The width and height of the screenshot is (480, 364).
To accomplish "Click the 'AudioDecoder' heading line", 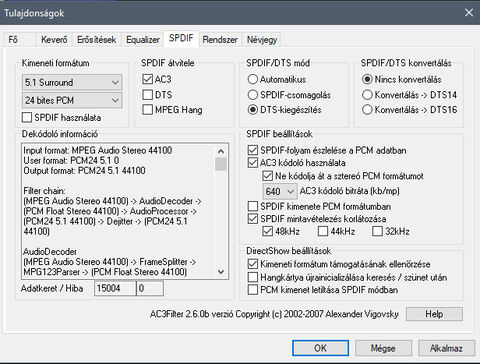I will 50,252.
